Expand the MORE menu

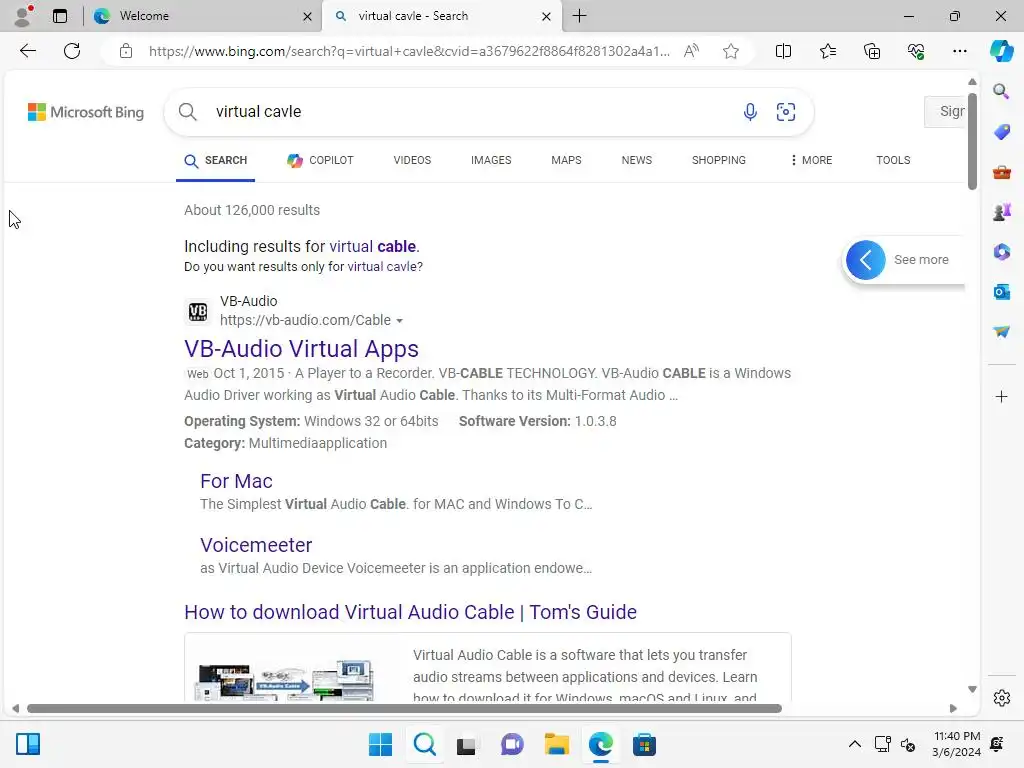(x=811, y=161)
